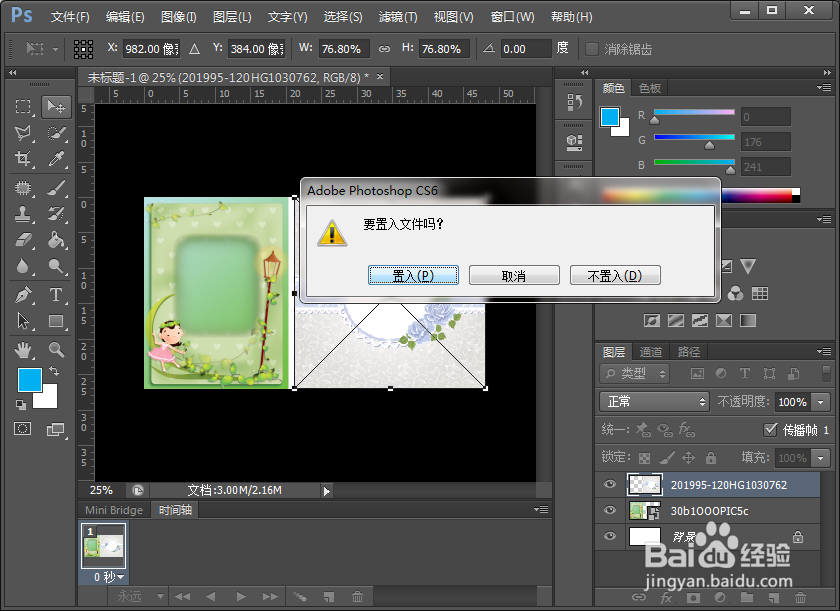
Task: Click the reference point location grid
Action: (x=83, y=49)
